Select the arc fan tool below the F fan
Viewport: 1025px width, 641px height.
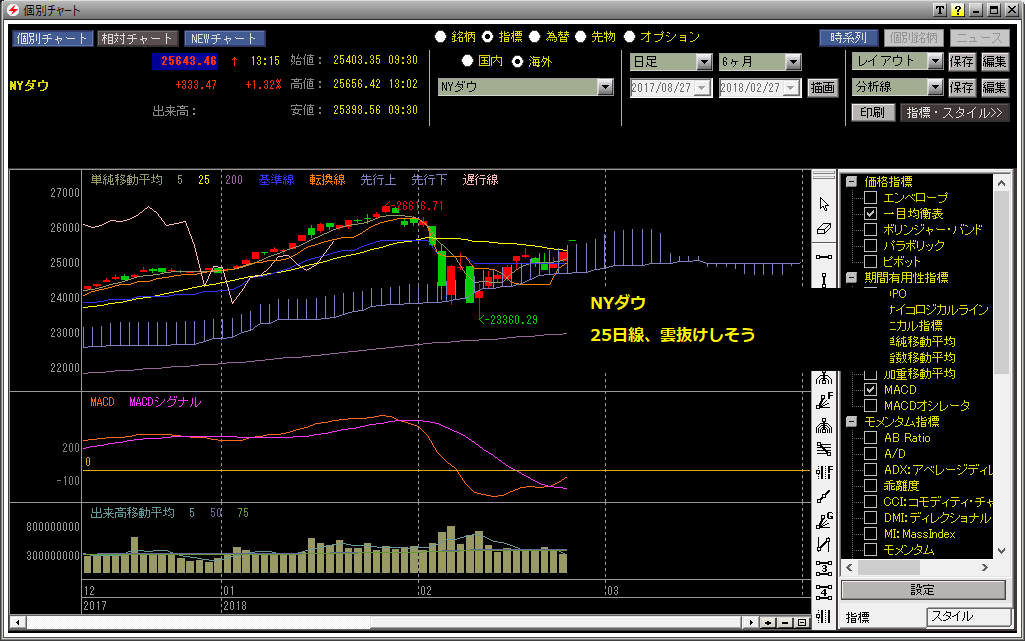pyautogui.click(x=824, y=426)
